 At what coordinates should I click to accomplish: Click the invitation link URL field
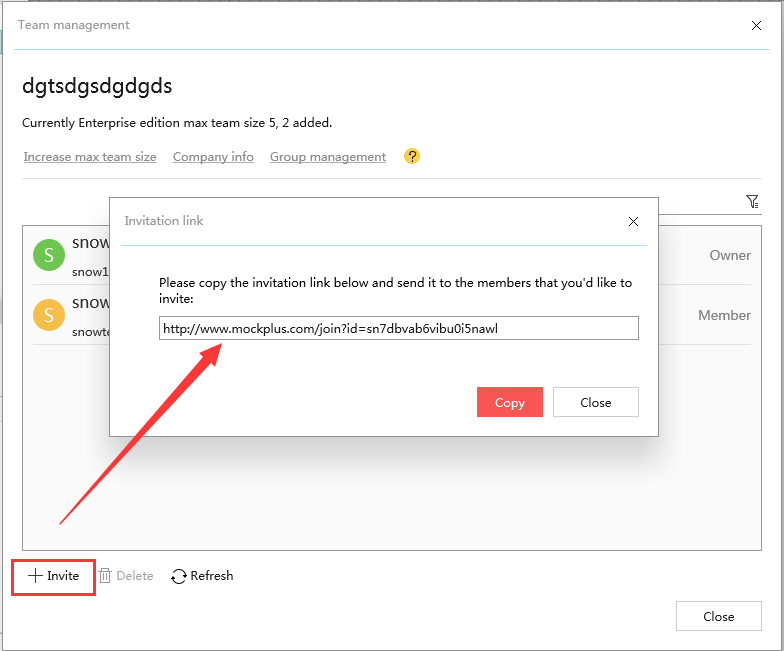398,328
